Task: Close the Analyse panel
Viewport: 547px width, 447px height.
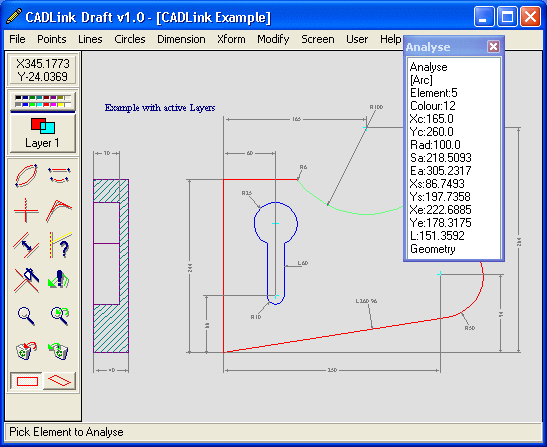Action: (x=493, y=47)
